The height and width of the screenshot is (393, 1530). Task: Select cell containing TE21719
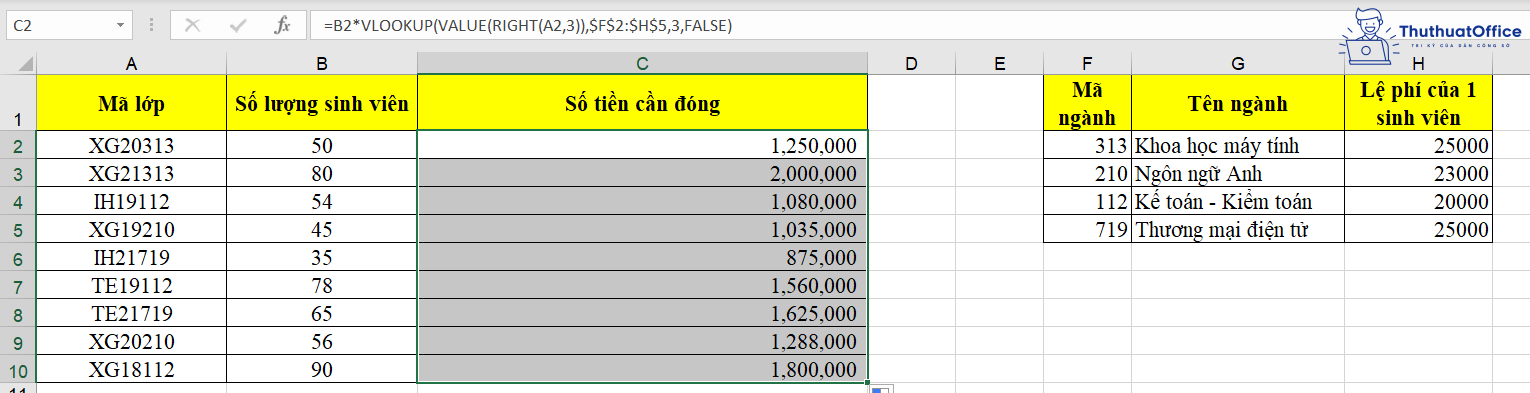[x=131, y=313]
